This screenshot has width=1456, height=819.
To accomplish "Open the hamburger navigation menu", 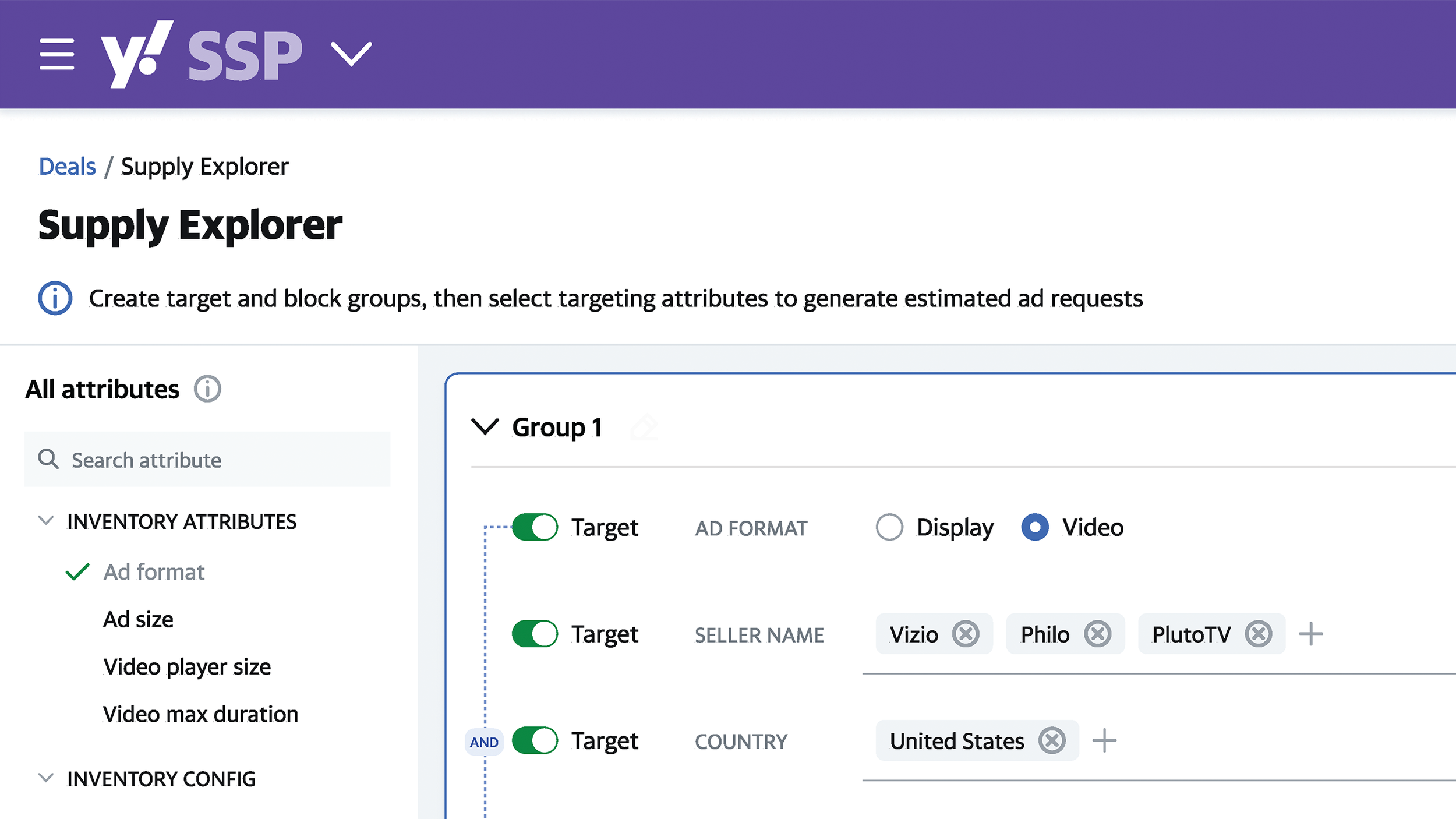I will pos(56,54).
